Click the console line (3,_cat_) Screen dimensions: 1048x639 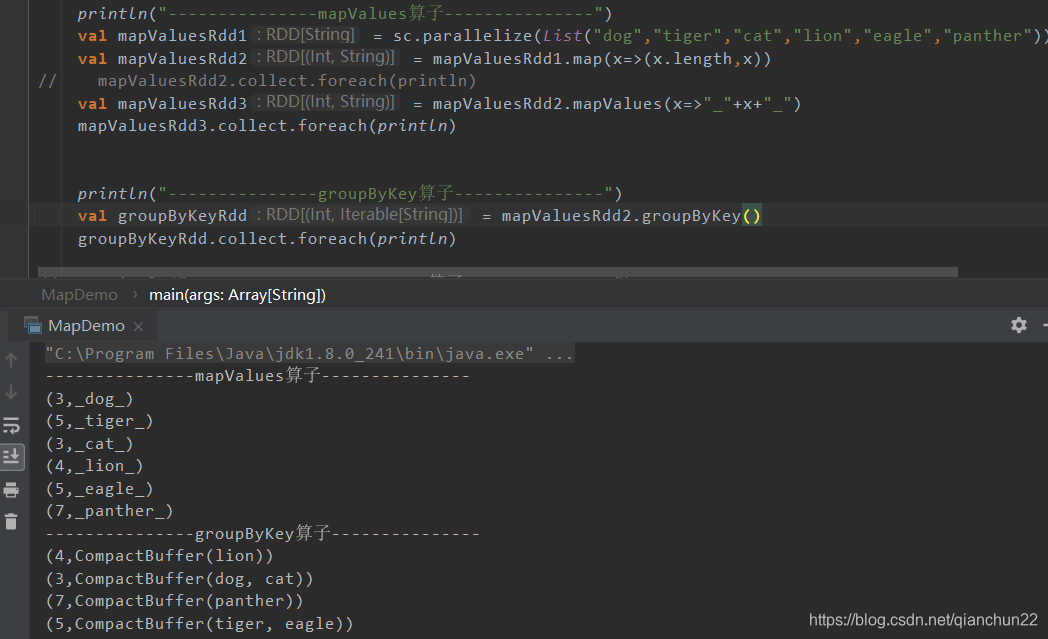[x=90, y=444]
